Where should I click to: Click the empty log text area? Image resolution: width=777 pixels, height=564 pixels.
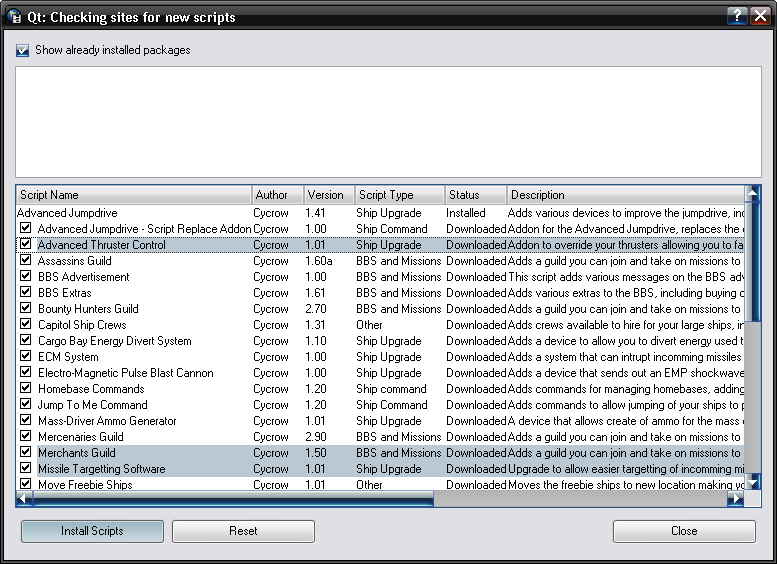(x=388, y=122)
